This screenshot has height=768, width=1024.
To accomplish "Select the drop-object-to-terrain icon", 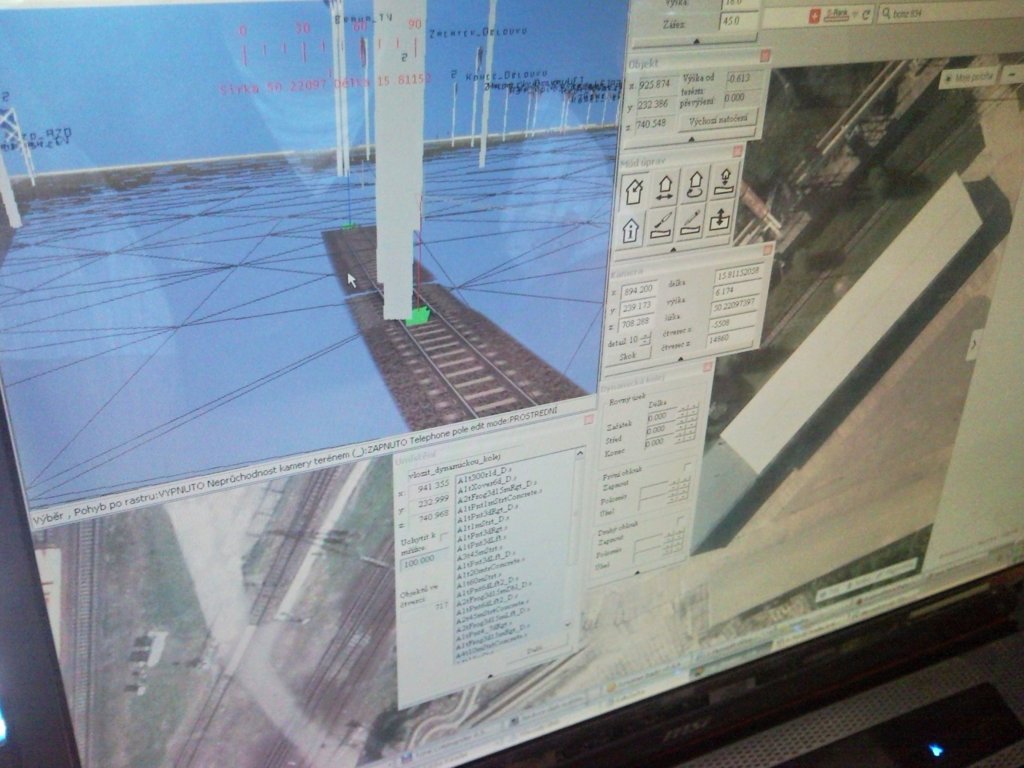I will click(x=724, y=181).
